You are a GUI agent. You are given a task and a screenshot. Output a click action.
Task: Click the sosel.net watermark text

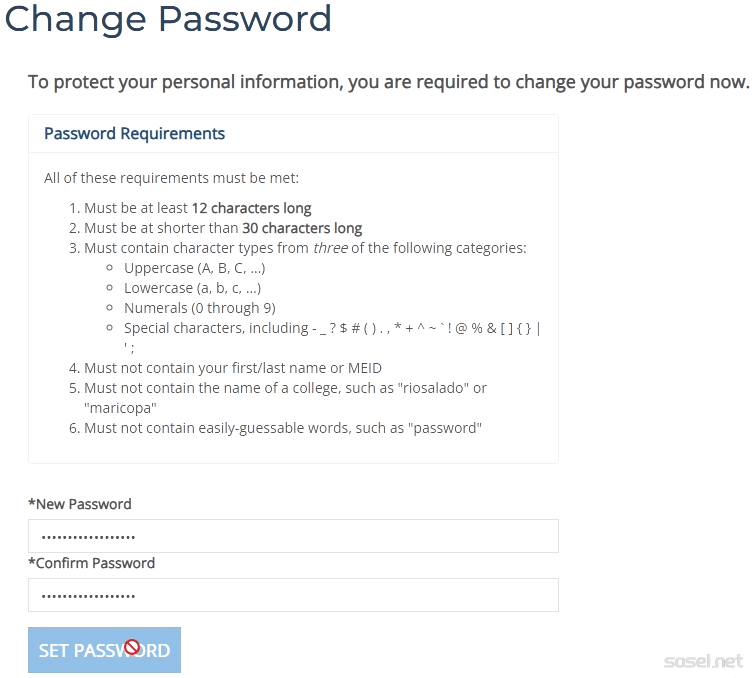click(x=704, y=662)
